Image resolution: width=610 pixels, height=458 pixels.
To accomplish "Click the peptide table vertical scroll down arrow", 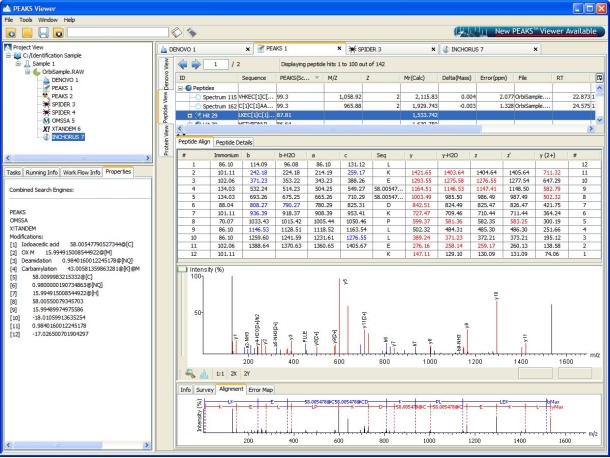I will (599, 120).
